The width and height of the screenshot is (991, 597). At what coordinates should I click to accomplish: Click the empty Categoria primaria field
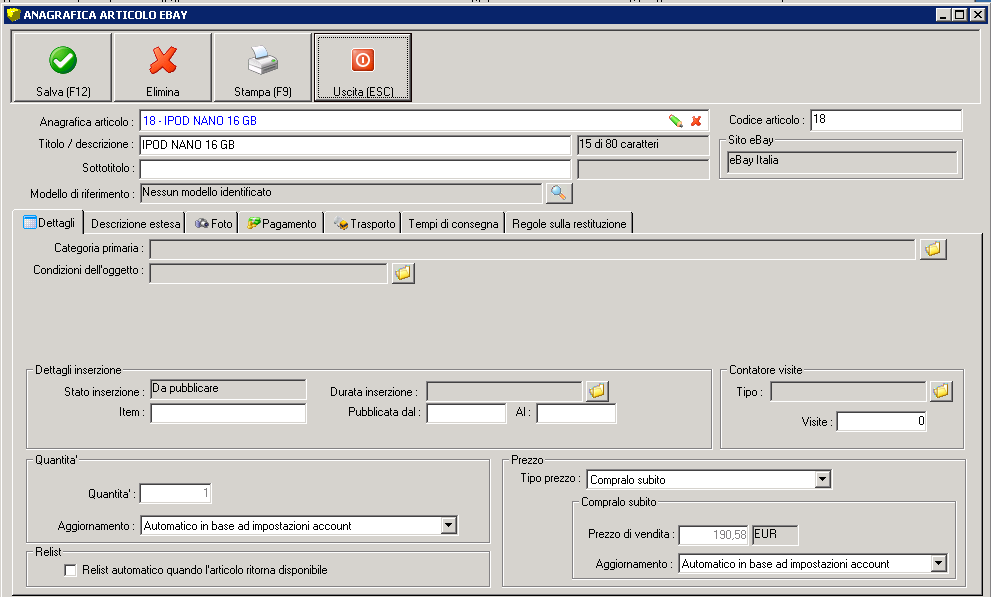(532, 249)
